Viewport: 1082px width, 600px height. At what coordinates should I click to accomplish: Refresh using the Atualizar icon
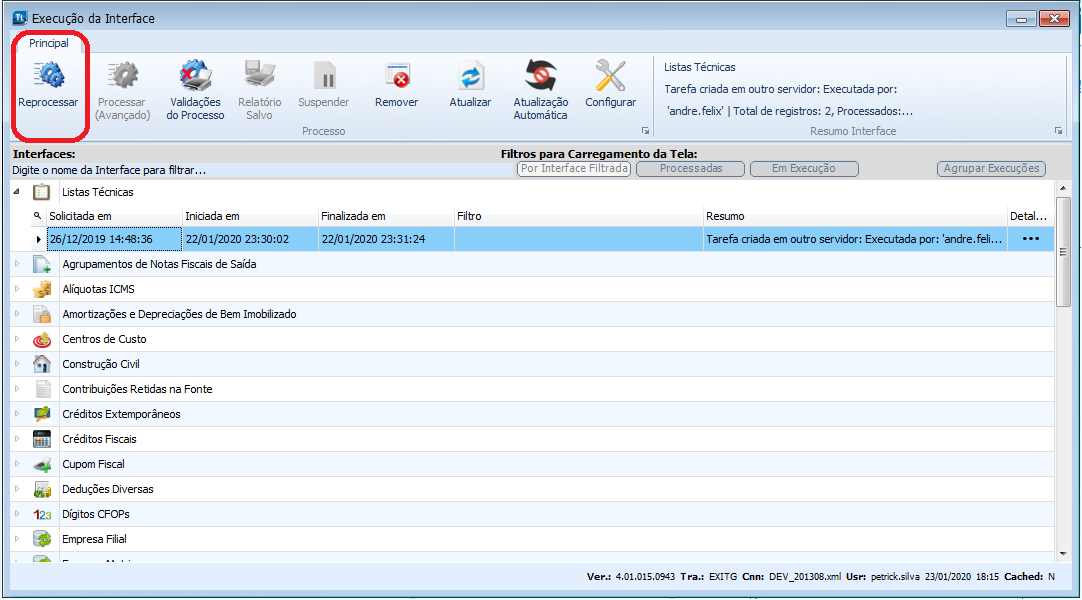pyautogui.click(x=470, y=76)
